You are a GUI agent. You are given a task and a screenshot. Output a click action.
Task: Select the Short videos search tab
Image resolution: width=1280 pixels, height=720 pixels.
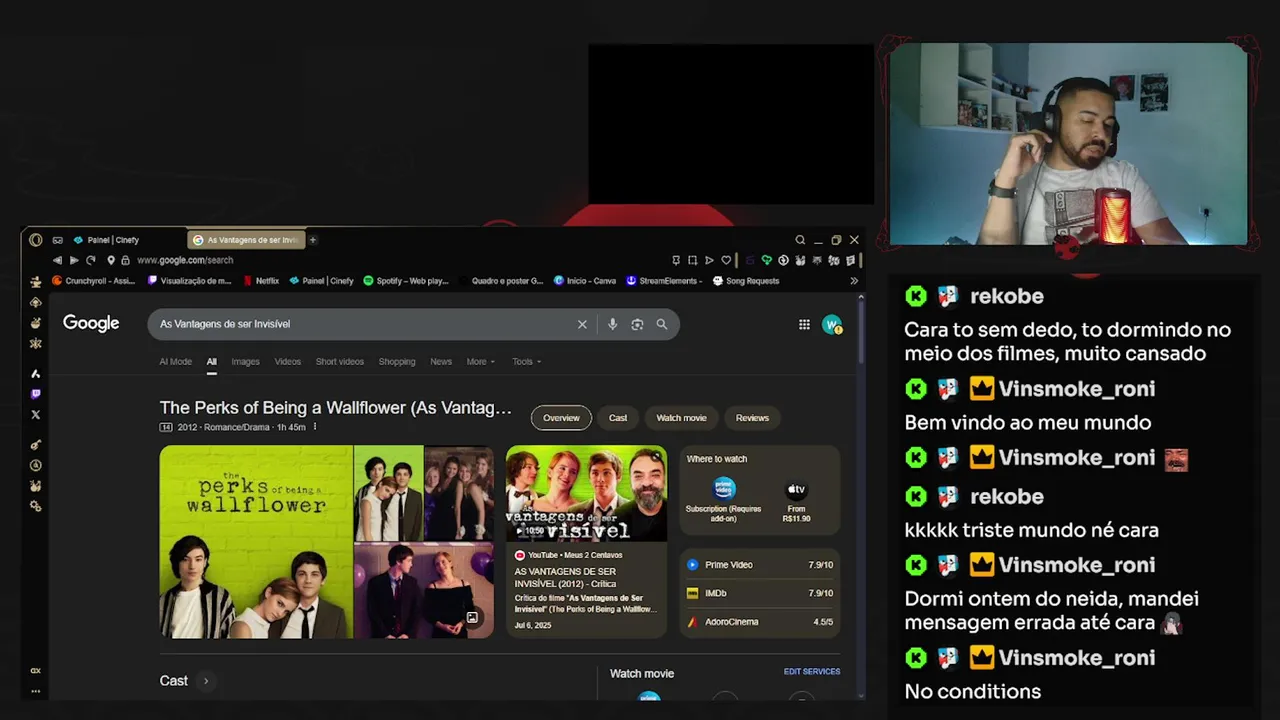pyautogui.click(x=340, y=362)
